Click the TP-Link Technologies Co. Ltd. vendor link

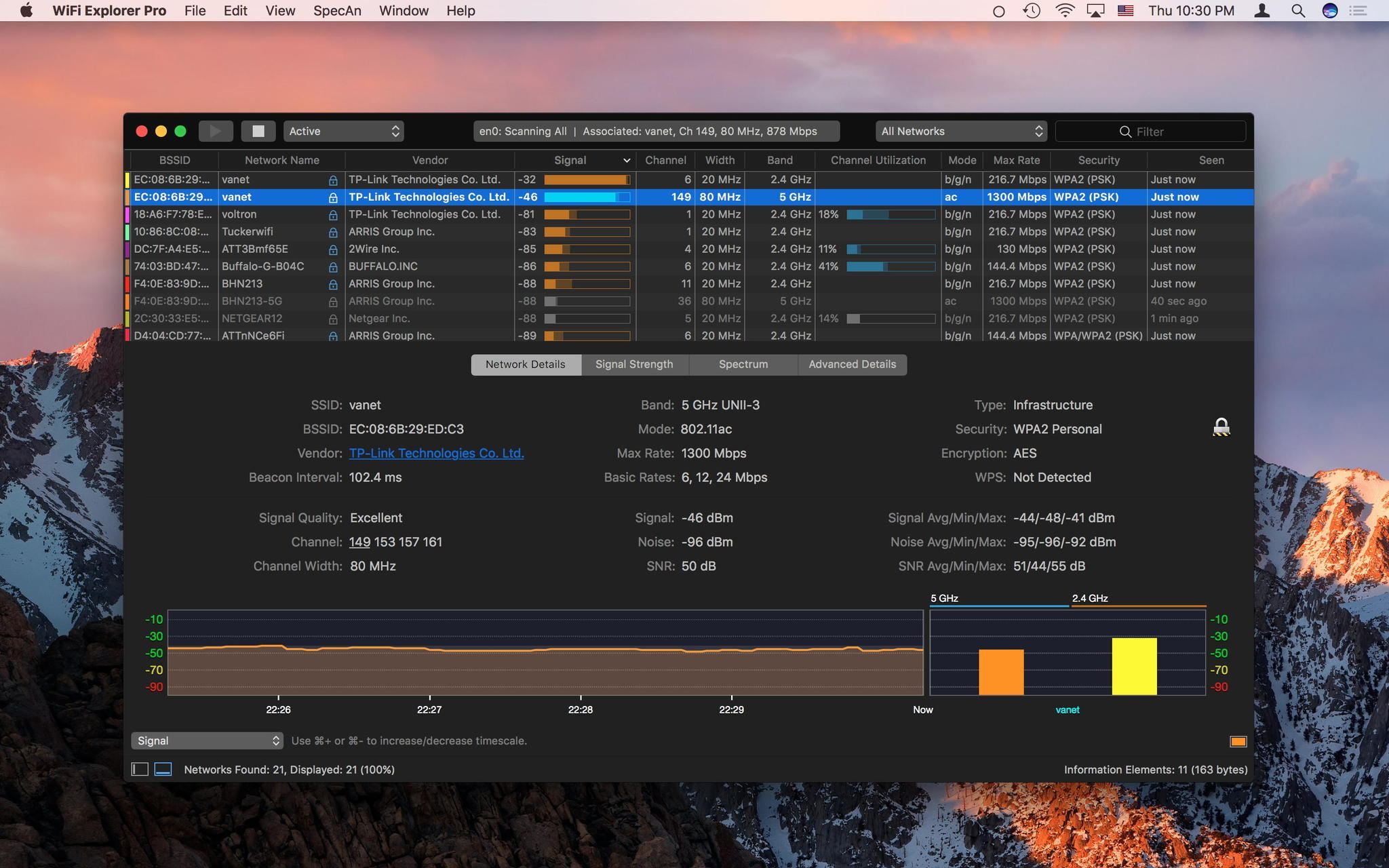[436, 454]
